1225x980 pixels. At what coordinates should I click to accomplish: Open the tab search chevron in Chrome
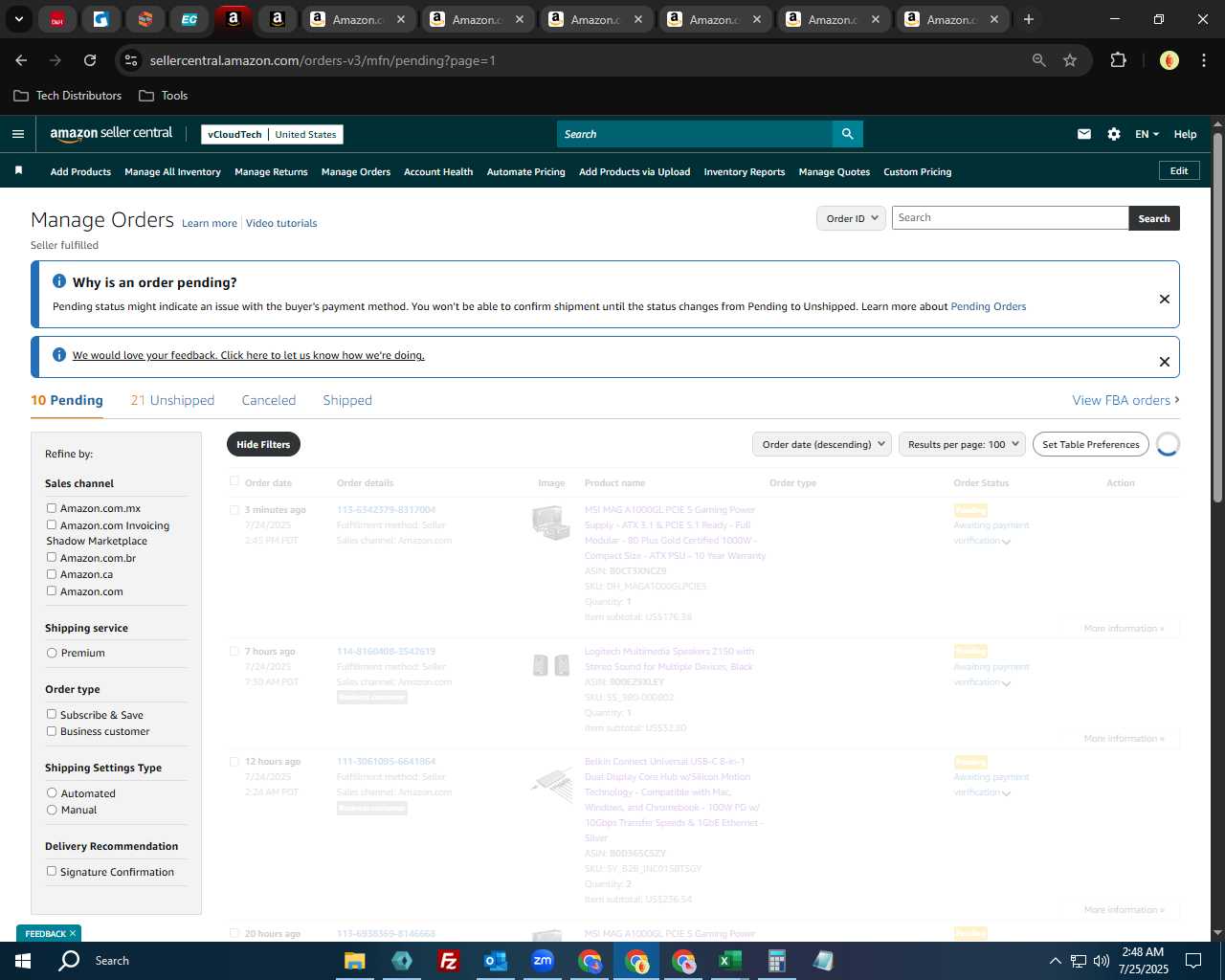(18, 19)
